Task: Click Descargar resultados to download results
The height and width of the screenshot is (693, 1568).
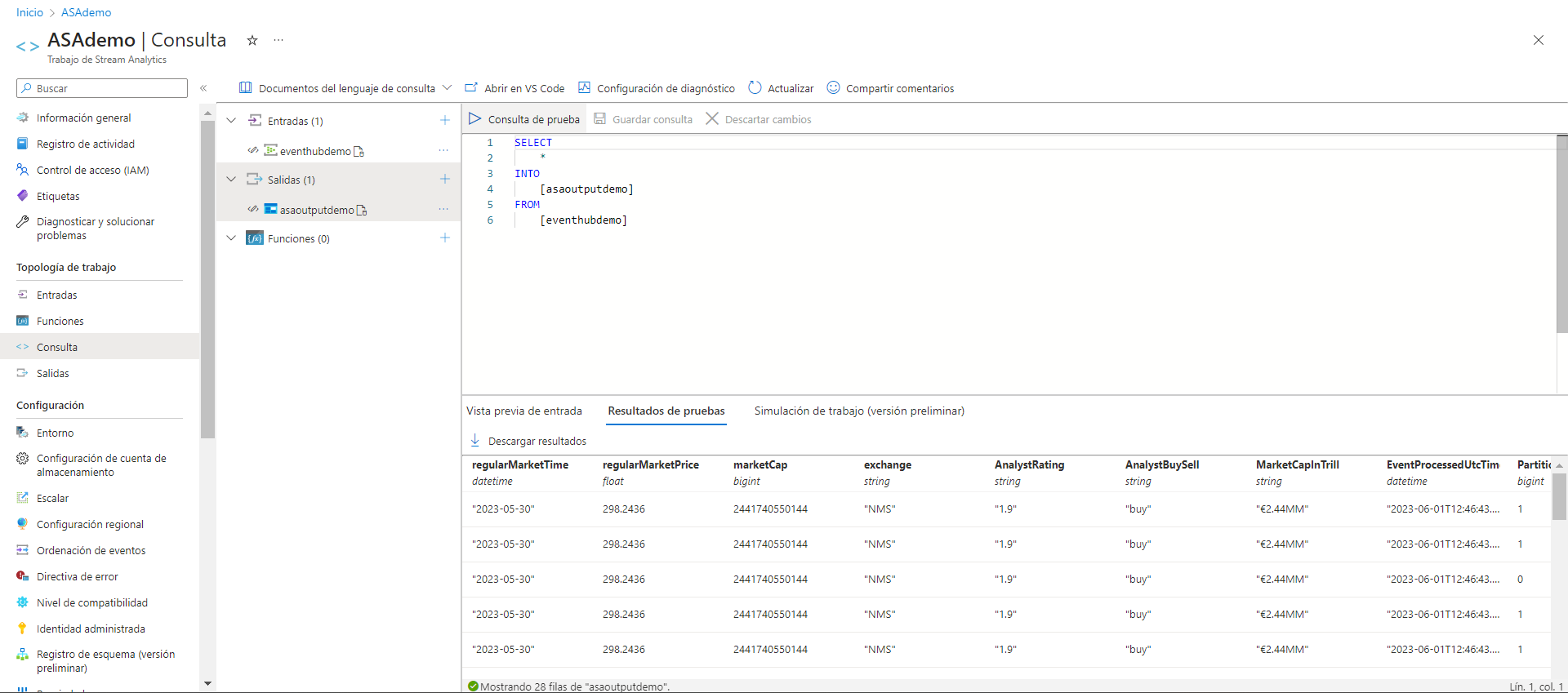Action: coord(528,442)
